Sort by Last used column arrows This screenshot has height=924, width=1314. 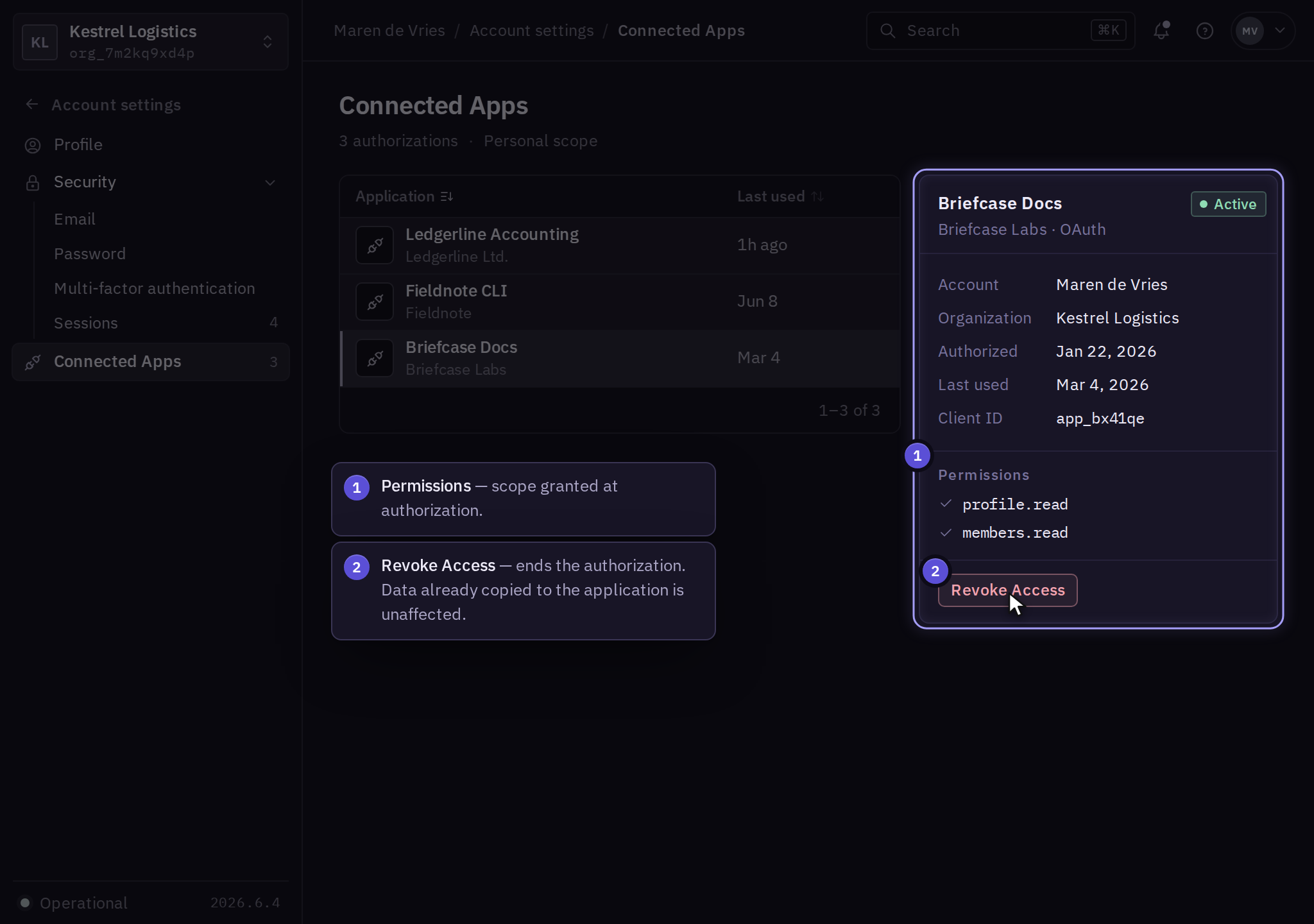[x=817, y=196]
